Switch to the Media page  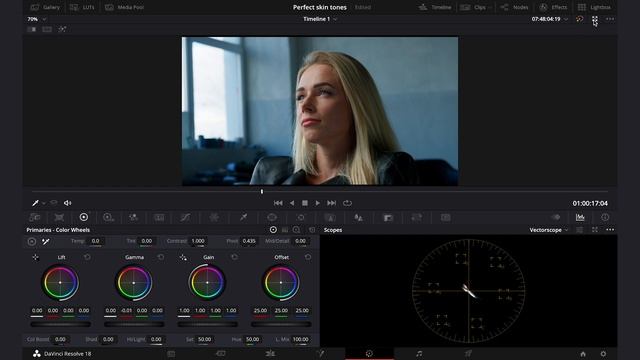[171, 354]
